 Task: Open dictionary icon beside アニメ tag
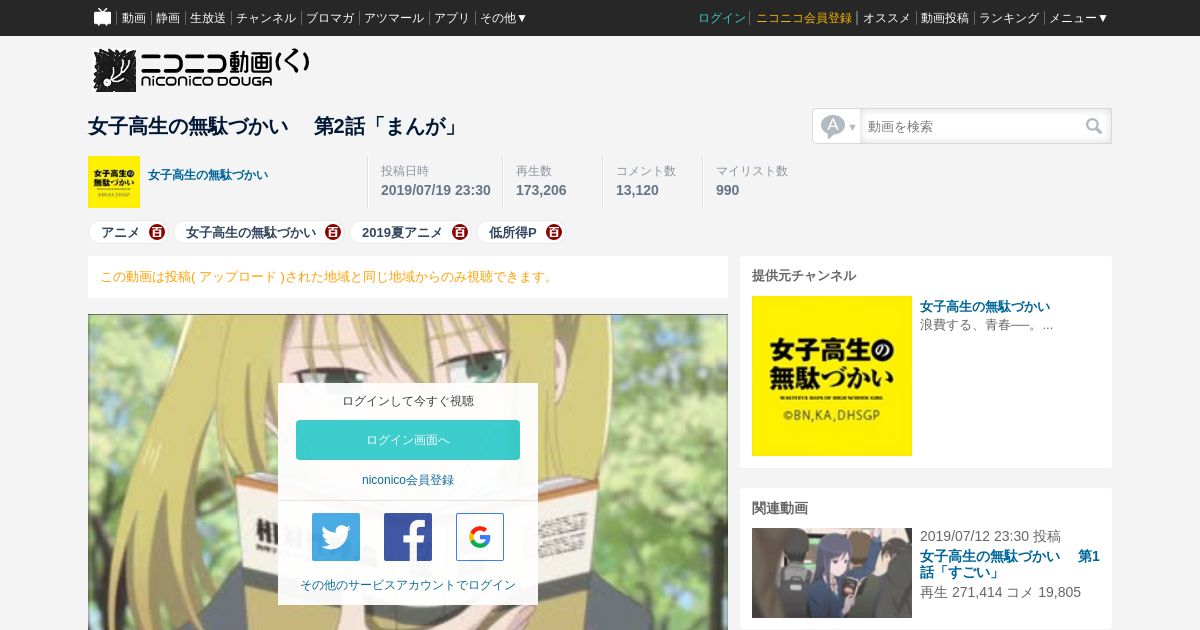pyautogui.click(x=157, y=232)
